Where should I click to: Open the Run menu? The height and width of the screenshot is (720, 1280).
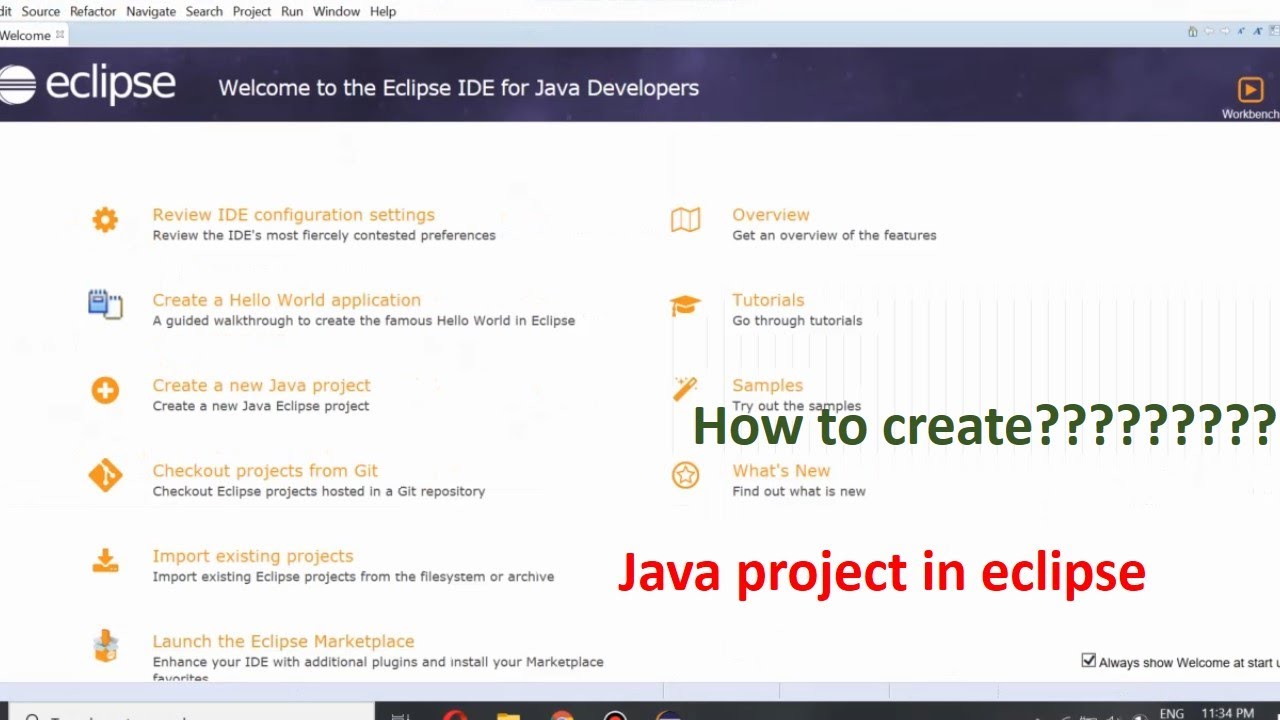[x=292, y=11]
